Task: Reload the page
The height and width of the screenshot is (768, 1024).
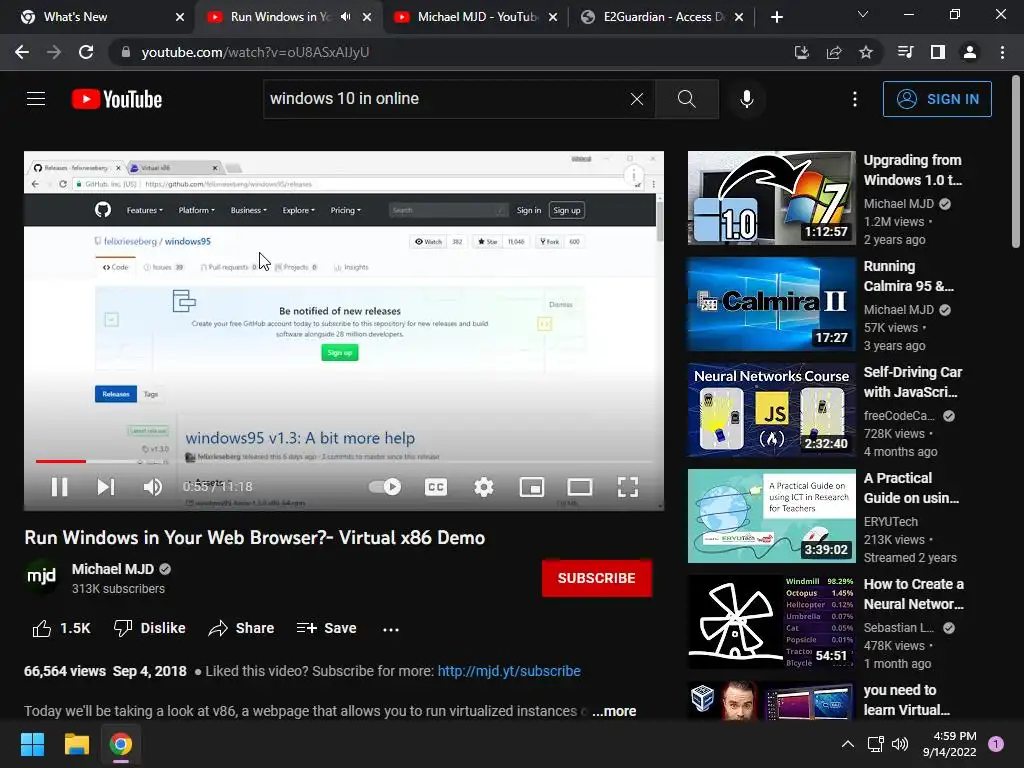Action: coord(86,52)
